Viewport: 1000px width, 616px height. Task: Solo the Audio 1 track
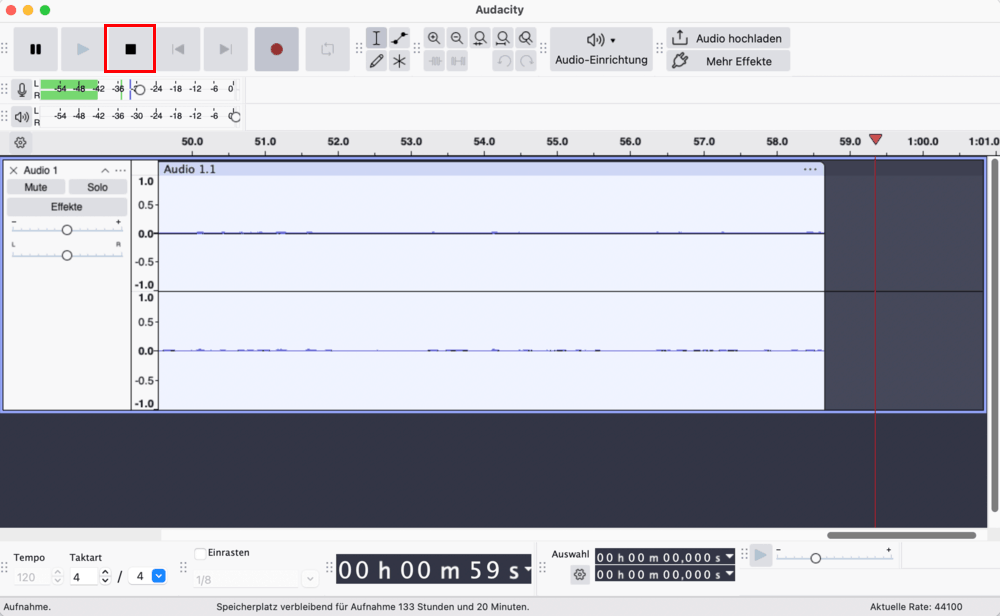click(x=98, y=187)
